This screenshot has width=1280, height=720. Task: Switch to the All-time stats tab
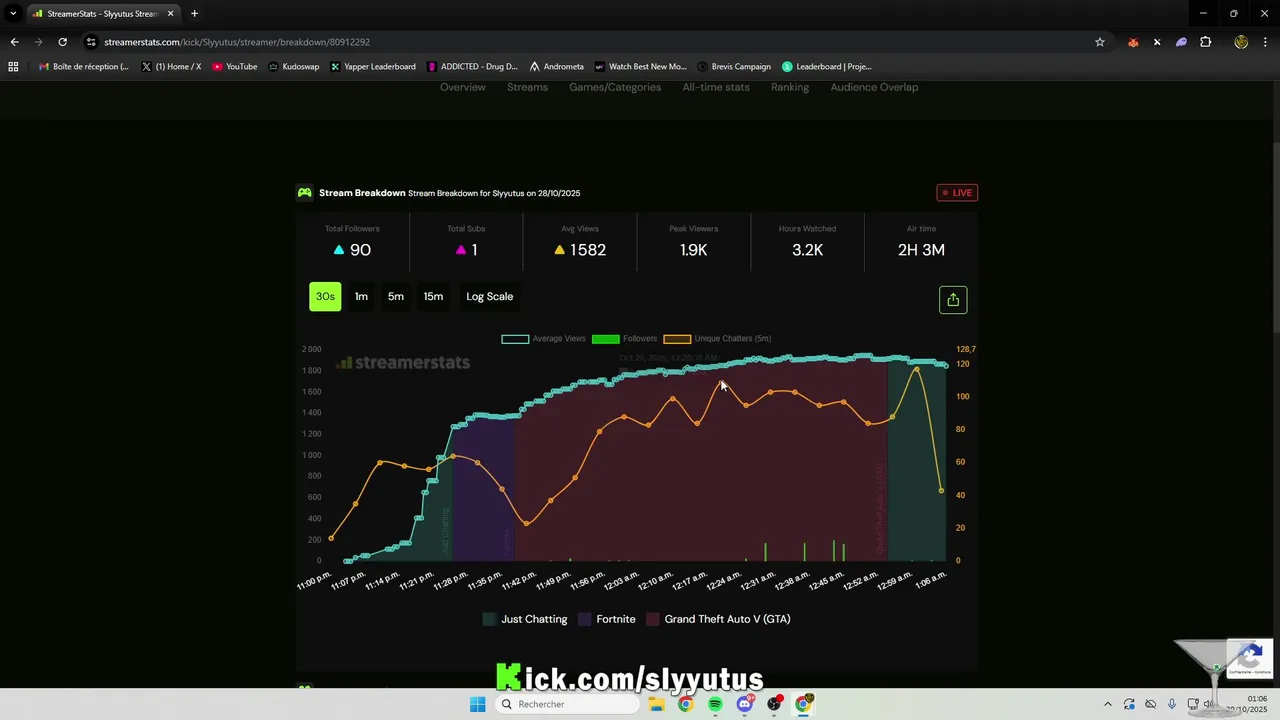(716, 87)
